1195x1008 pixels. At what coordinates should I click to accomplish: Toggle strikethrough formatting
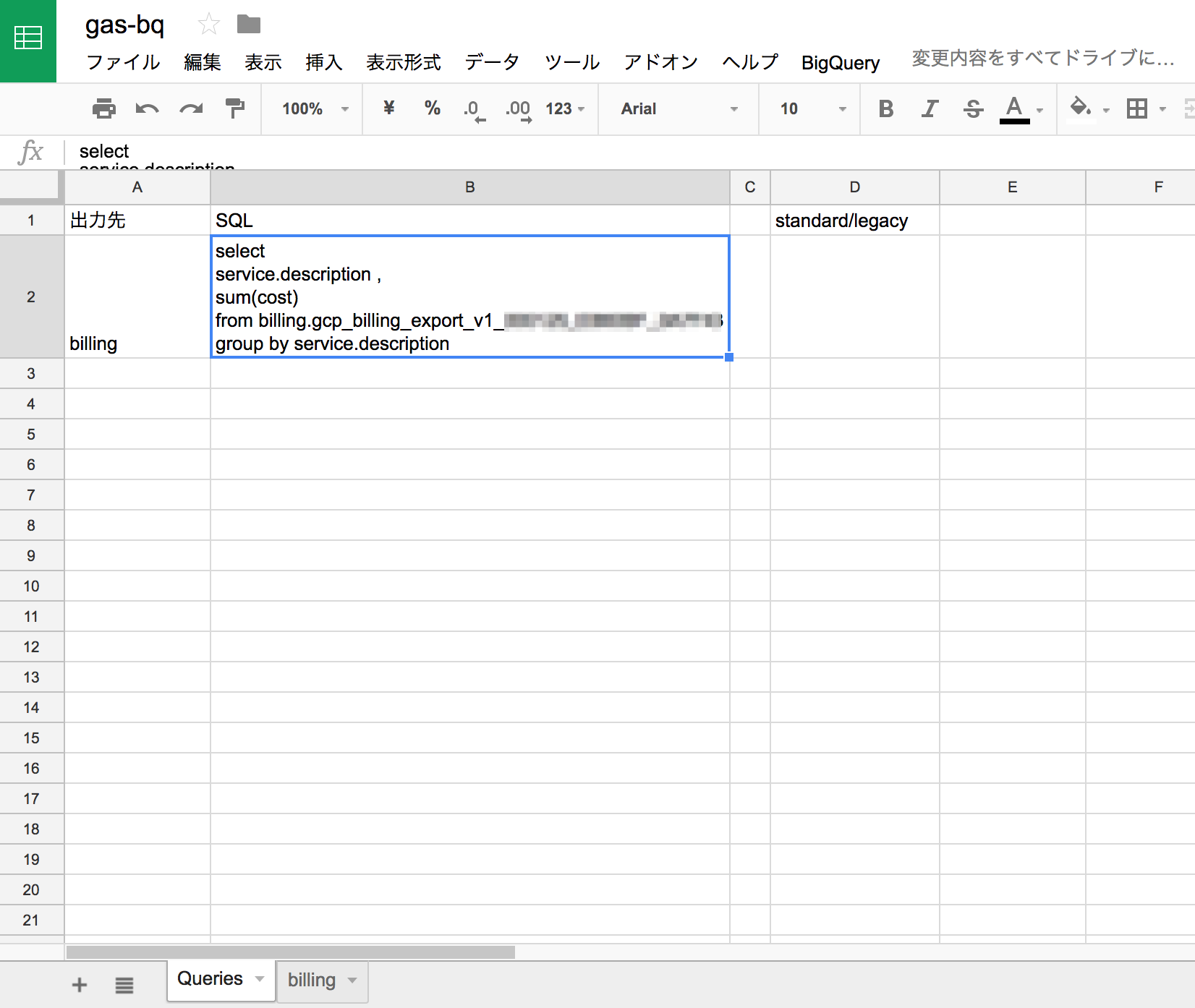coord(974,108)
